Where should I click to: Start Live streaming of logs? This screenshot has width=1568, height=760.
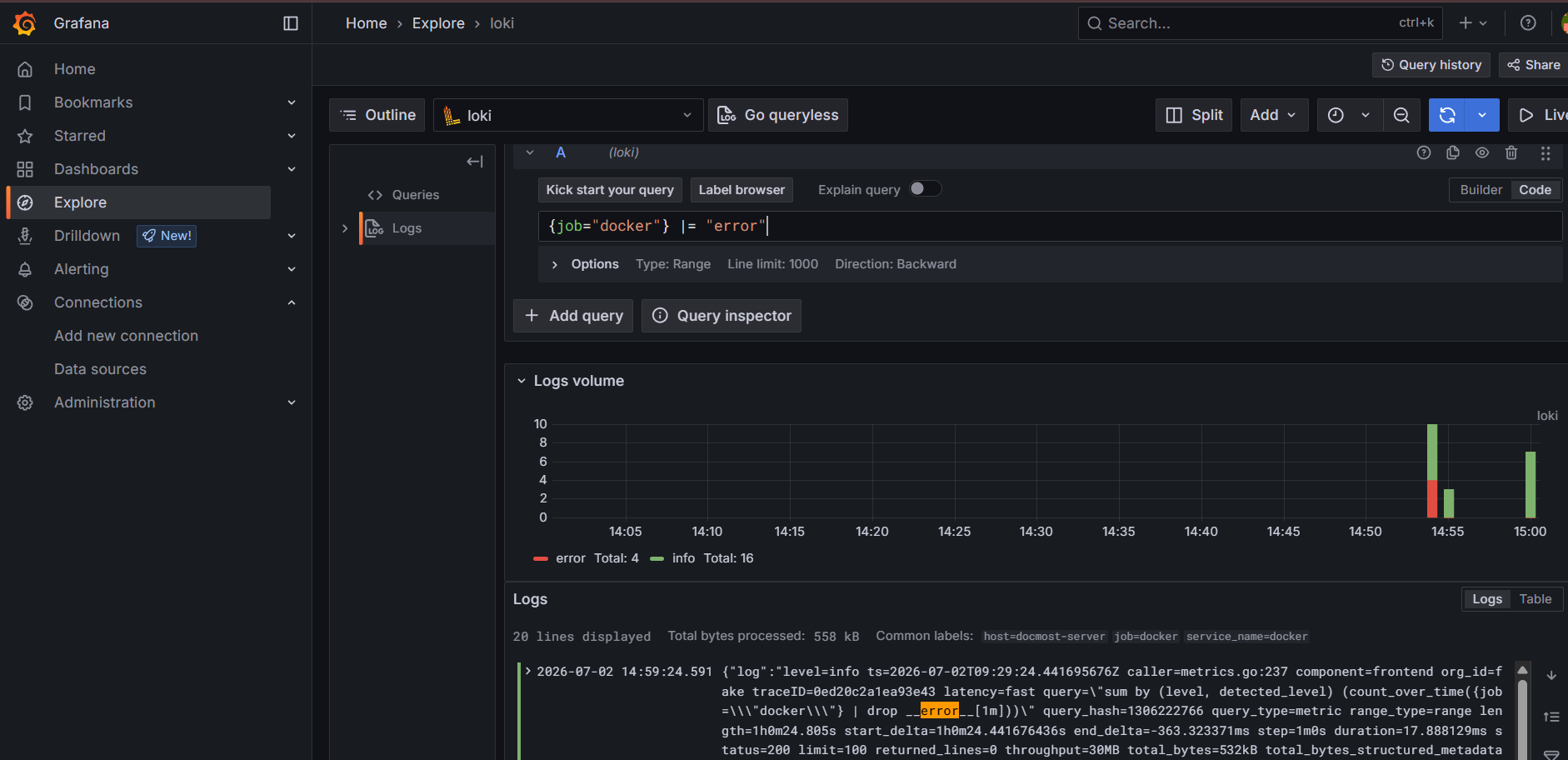tap(1540, 115)
